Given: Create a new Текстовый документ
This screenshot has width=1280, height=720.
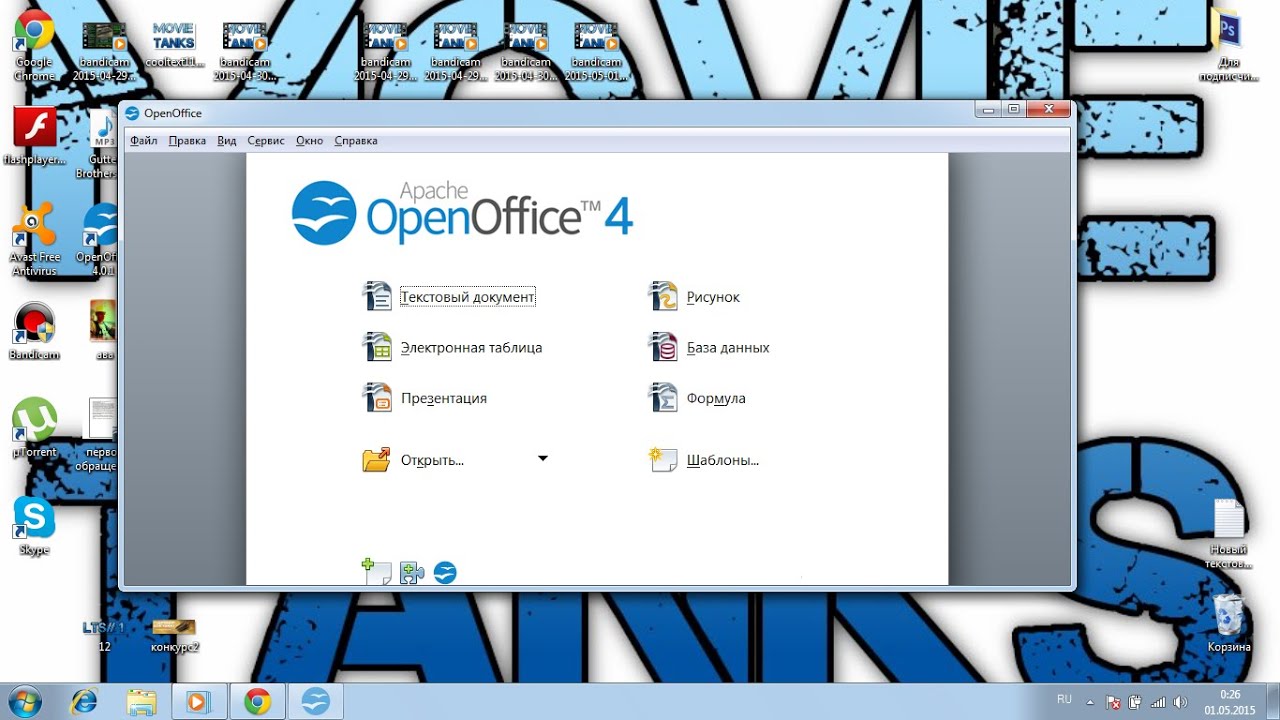Looking at the screenshot, I should coord(450,297).
